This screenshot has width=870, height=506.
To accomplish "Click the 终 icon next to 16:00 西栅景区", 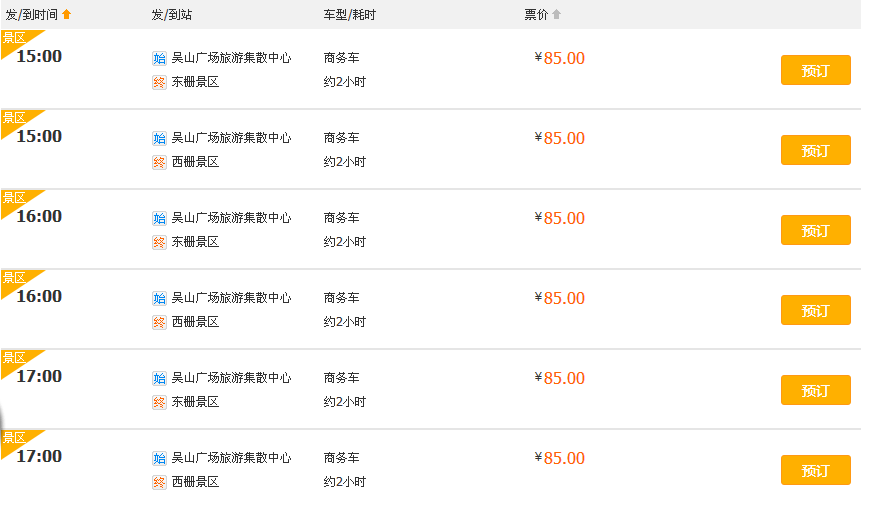I will point(159,322).
